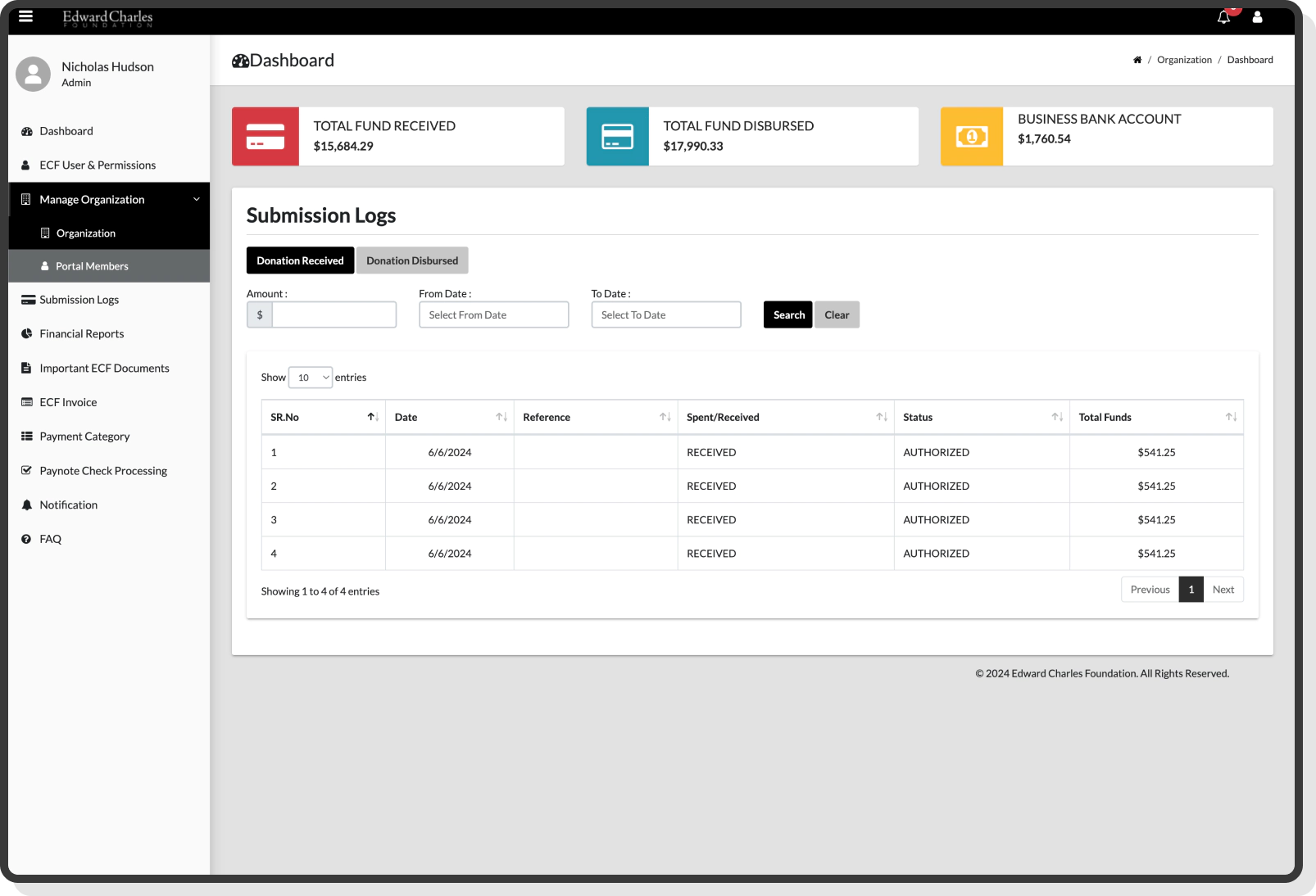Click the notification bell icon
1316x896 pixels.
(1223, 17)
